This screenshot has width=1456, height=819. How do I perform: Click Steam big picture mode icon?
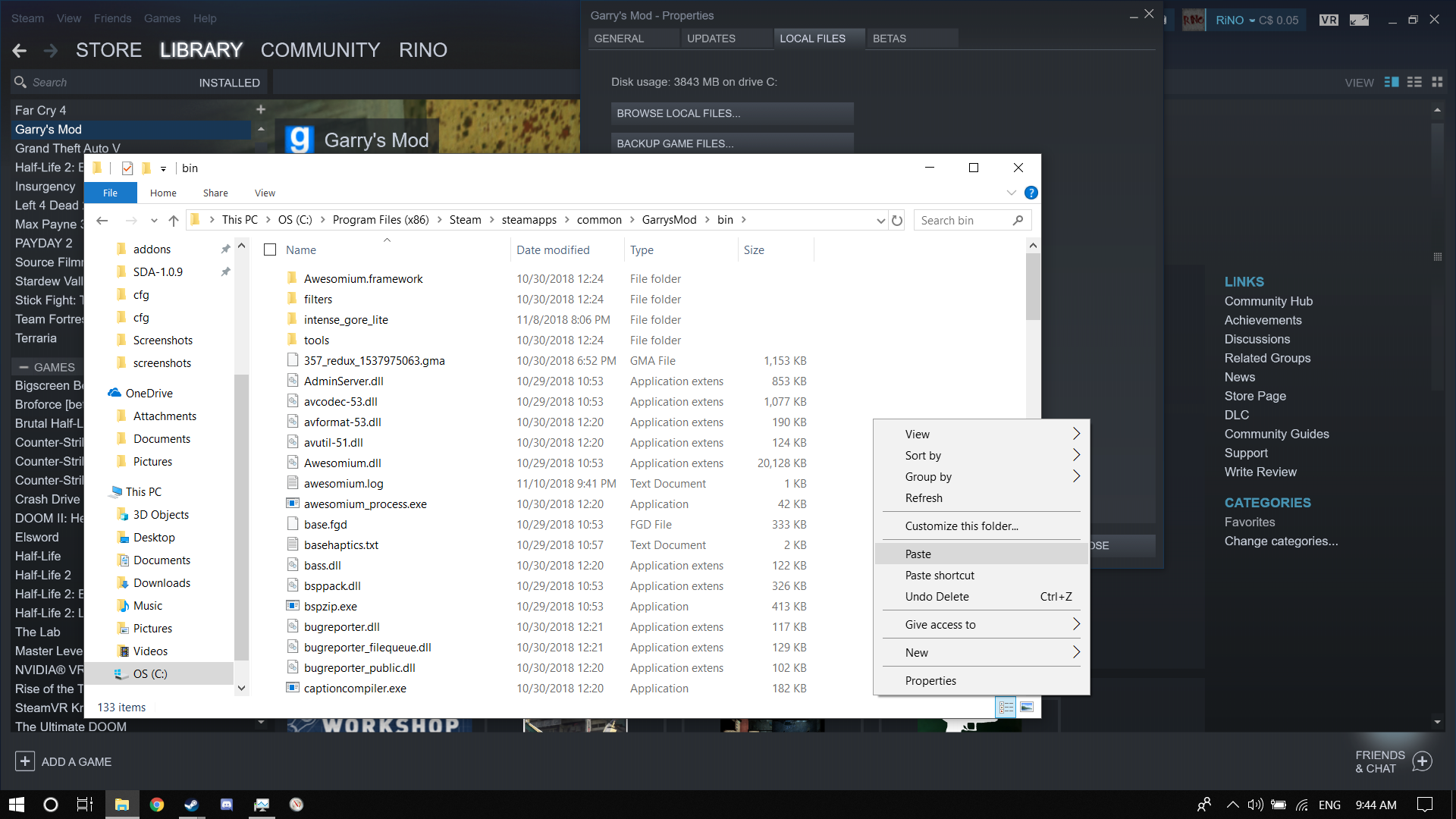1359,20
